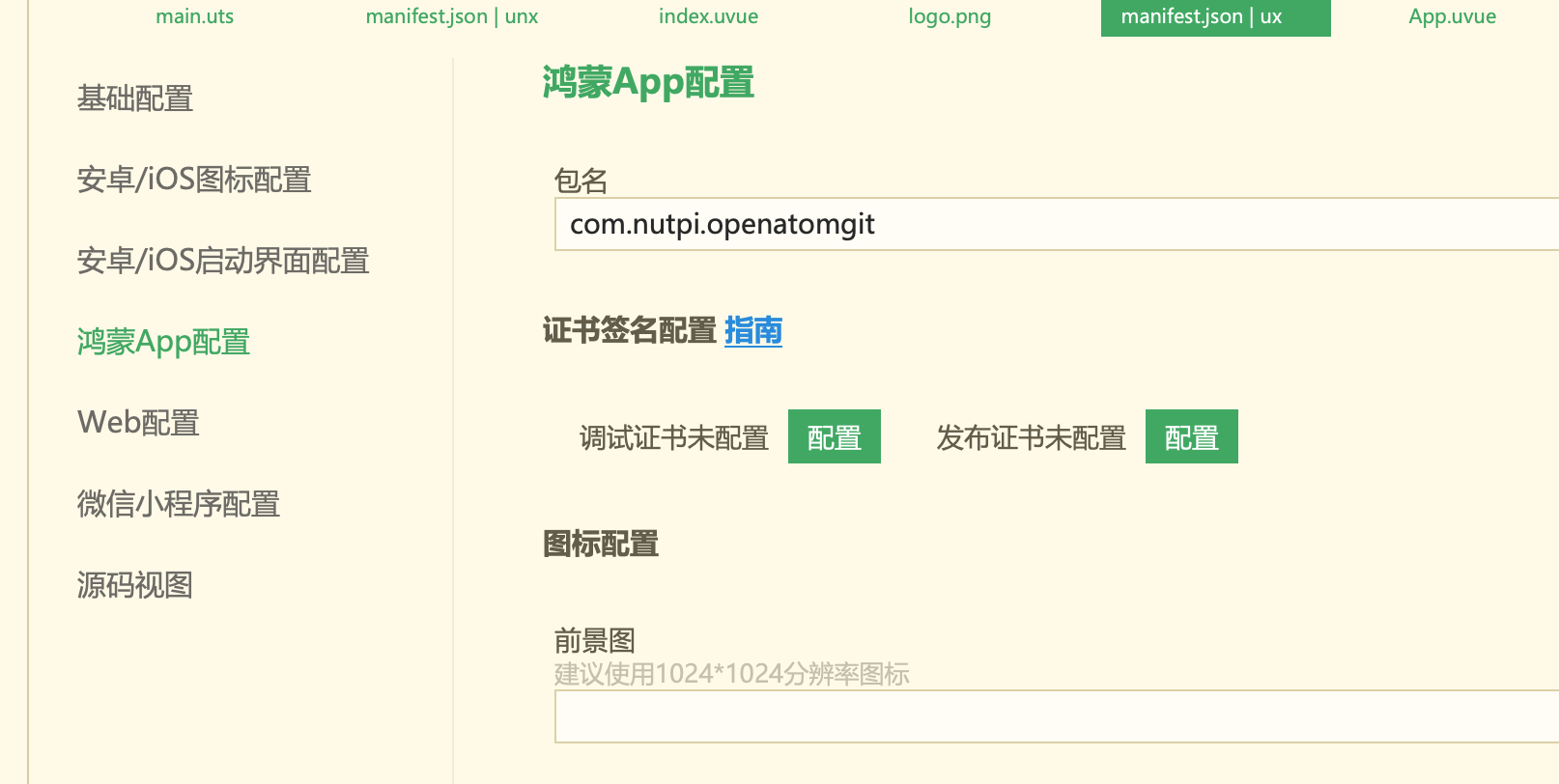Select 鸿蒙App配置 in the sidebar

tap(164, 342)
